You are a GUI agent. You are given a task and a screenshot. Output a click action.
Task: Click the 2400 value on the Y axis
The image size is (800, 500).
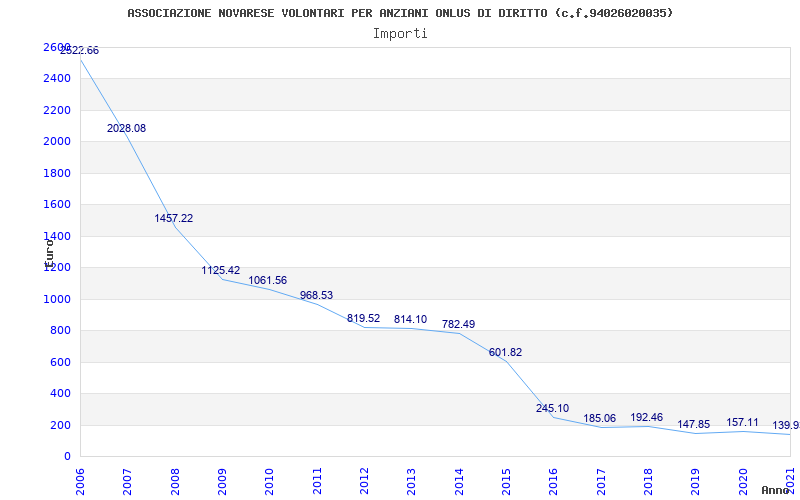[x=57, y=79]
